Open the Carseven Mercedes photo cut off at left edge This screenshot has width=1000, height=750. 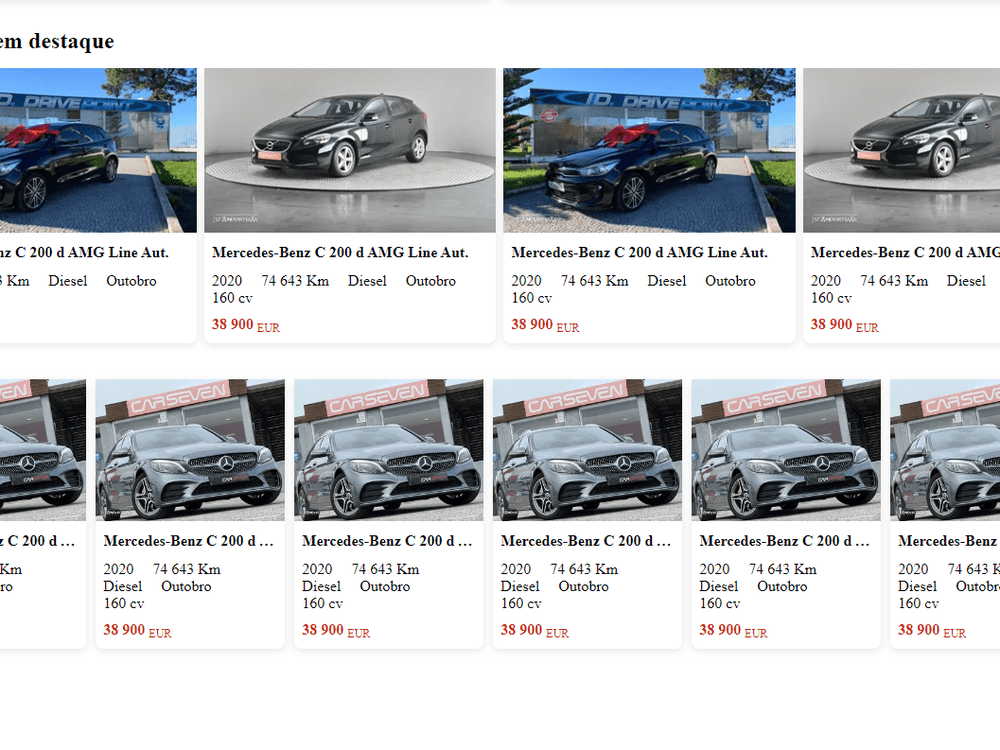[43, 450]
